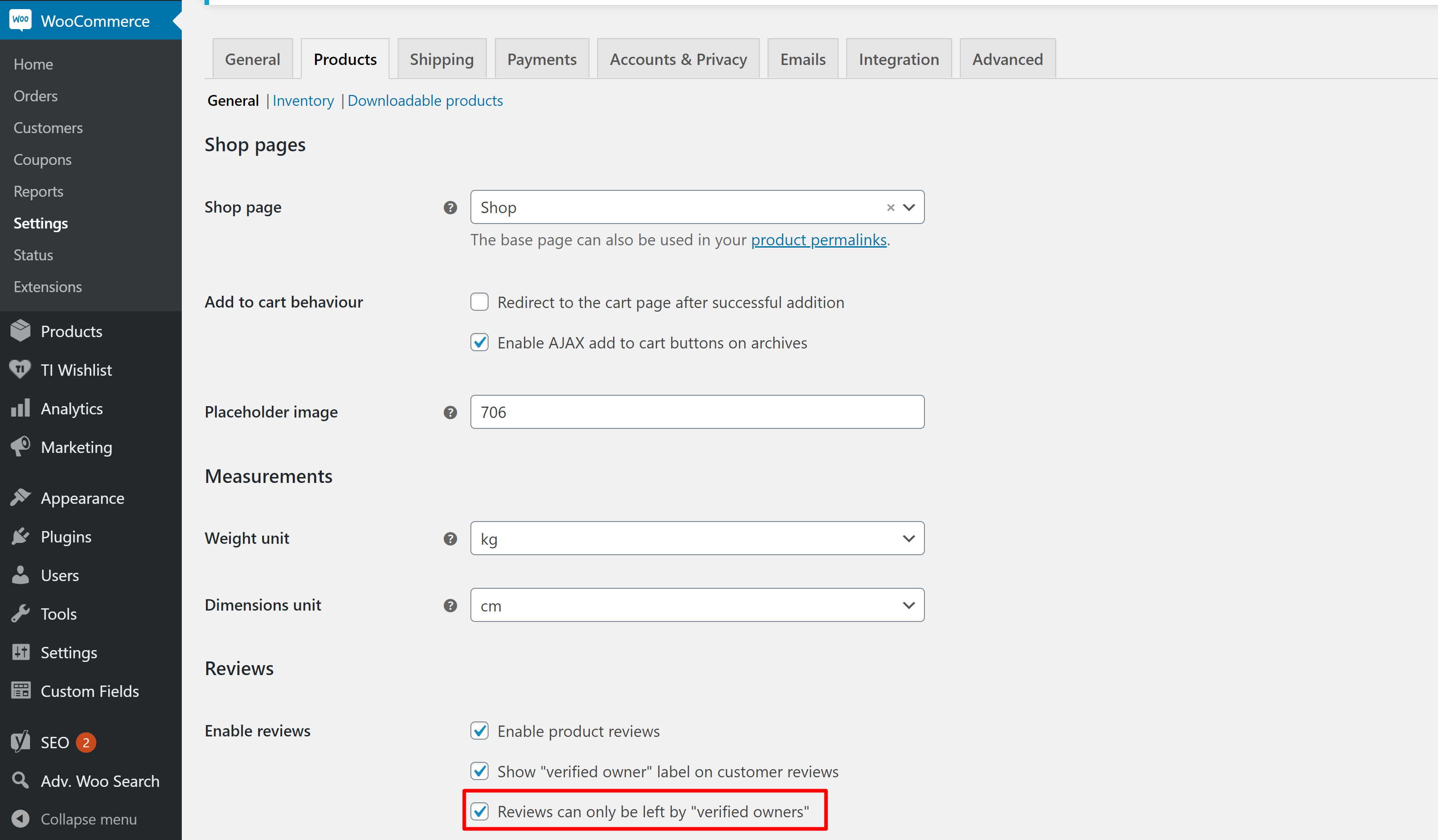Image resolution: width=1438 pixels, height=840 pixels.
Task: Click the Custom Fields sidebar icon
Action: click(20, 691)
